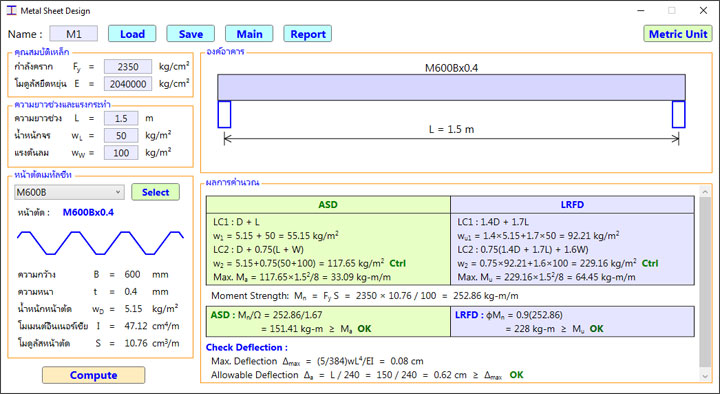Close the Metal Sheet Design window

(703, 11)
